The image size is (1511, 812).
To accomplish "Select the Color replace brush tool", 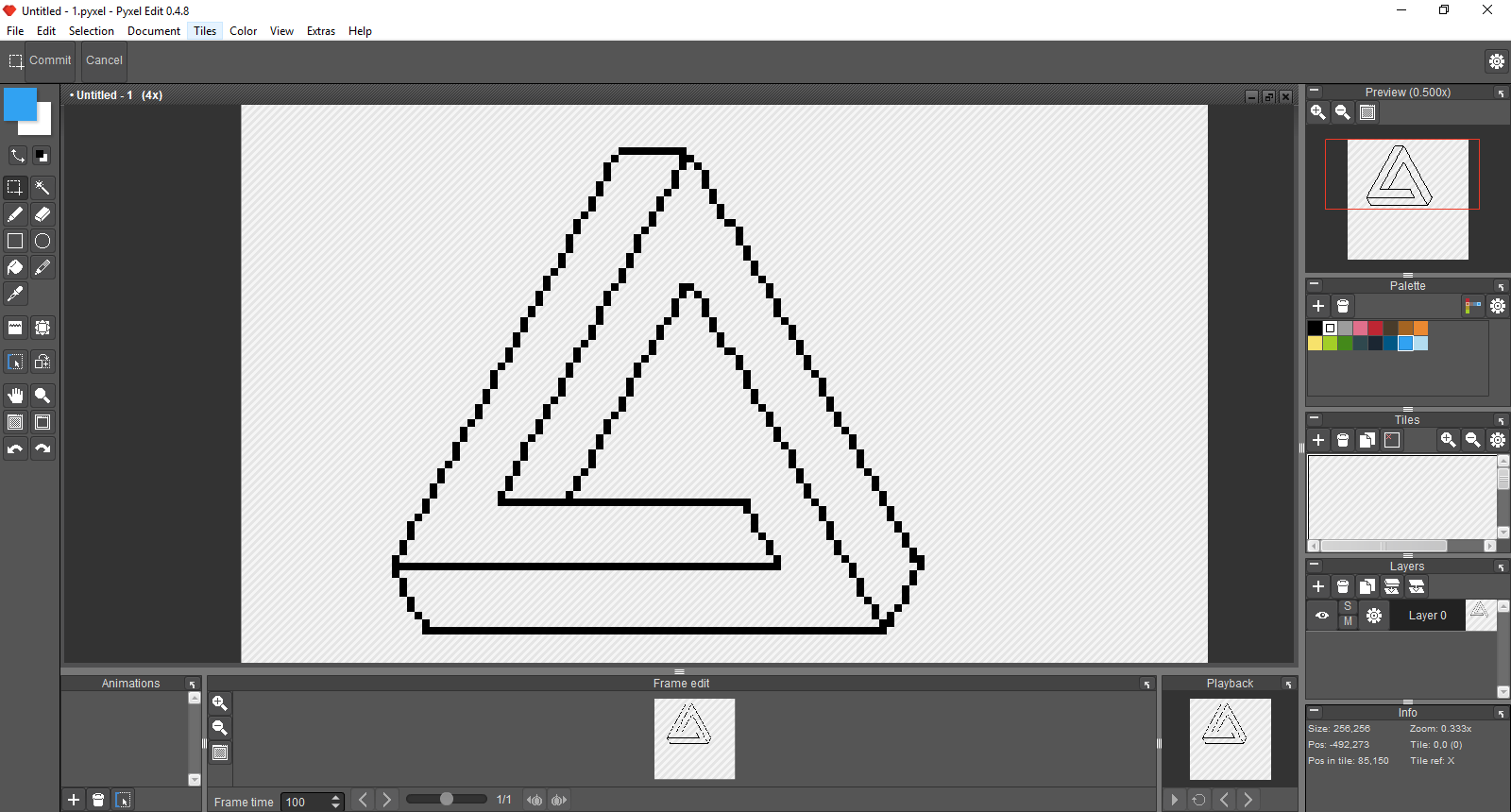I will click(x=42, y=267).
